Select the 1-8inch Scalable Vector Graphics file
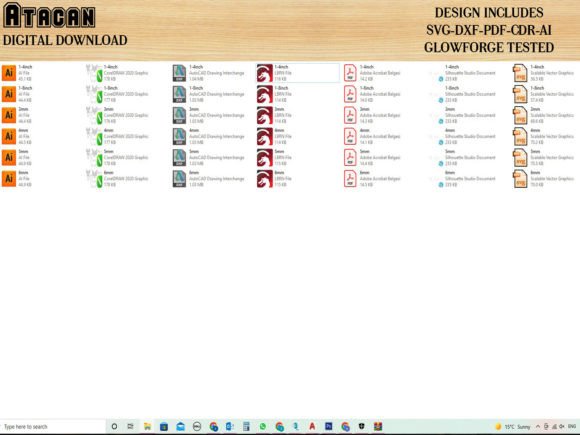The height and width of the screenshot is (435, 580). pos(543,94)
